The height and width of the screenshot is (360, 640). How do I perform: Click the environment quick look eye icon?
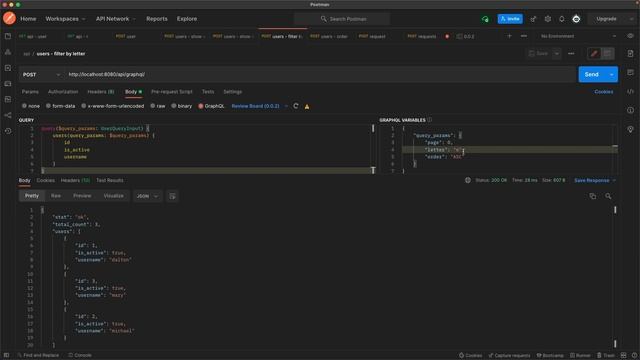630,36
